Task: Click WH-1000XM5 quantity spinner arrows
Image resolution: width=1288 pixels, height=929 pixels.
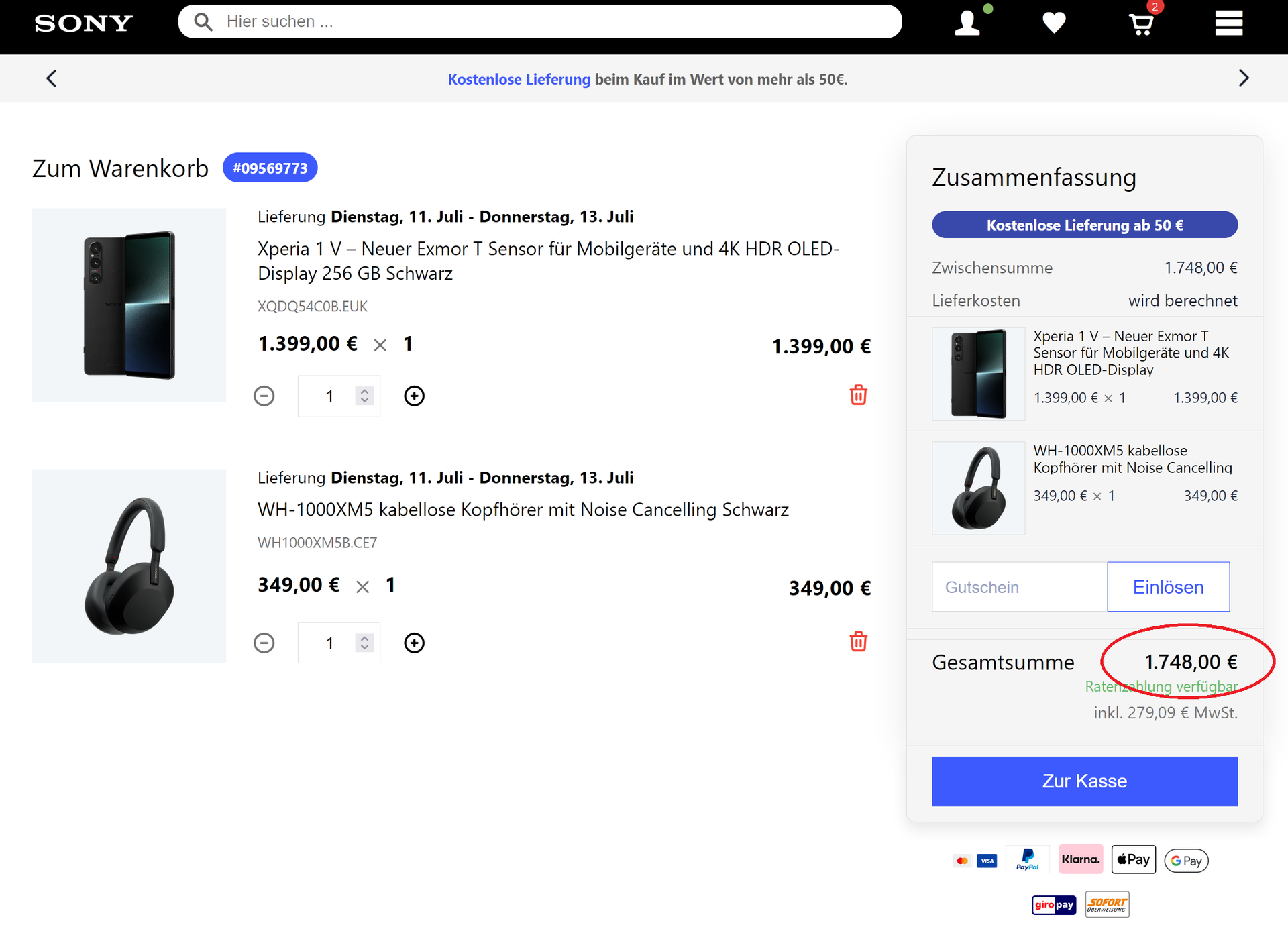Action: [x=364, y=643]
